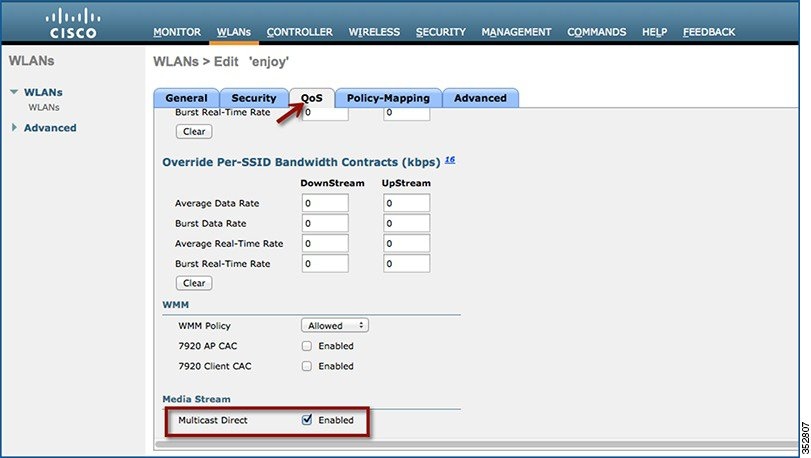Click the Cisco logo
The width and height of the screenshot is (811, 458).
pyautogui.click(x=73, y=24)
